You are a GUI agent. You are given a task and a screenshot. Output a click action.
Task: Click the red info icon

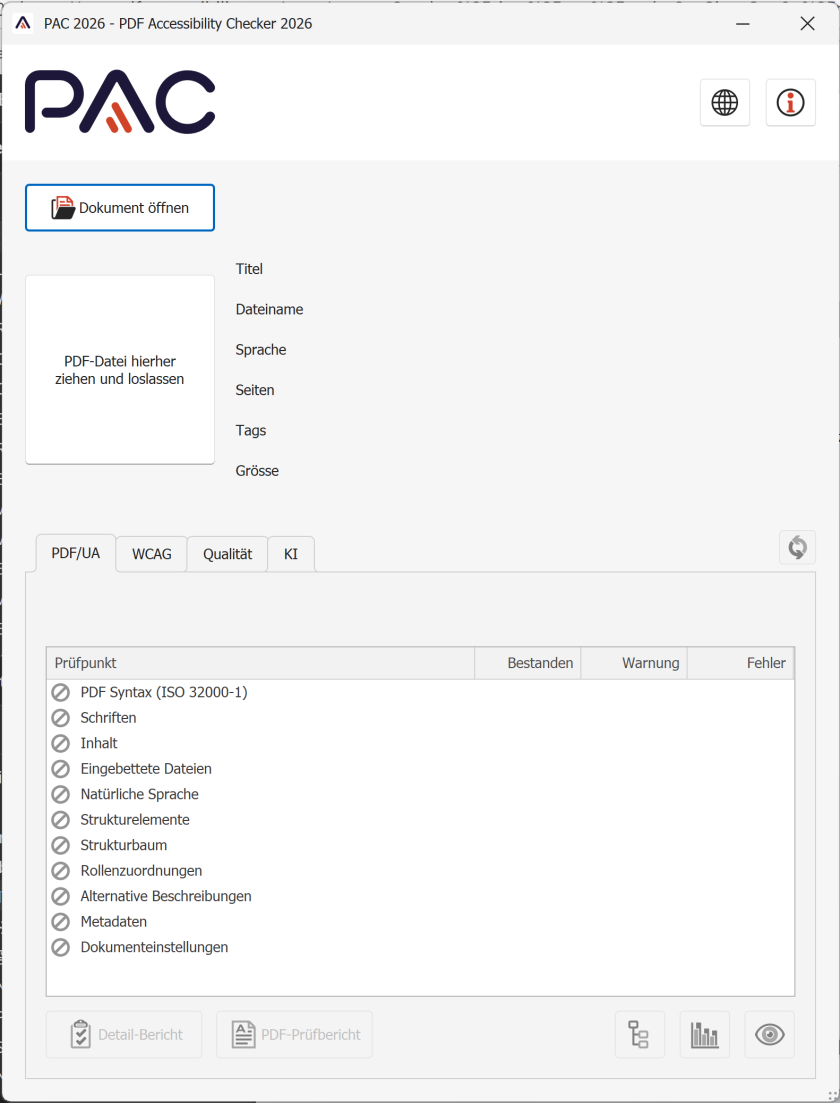pos(790,102)
